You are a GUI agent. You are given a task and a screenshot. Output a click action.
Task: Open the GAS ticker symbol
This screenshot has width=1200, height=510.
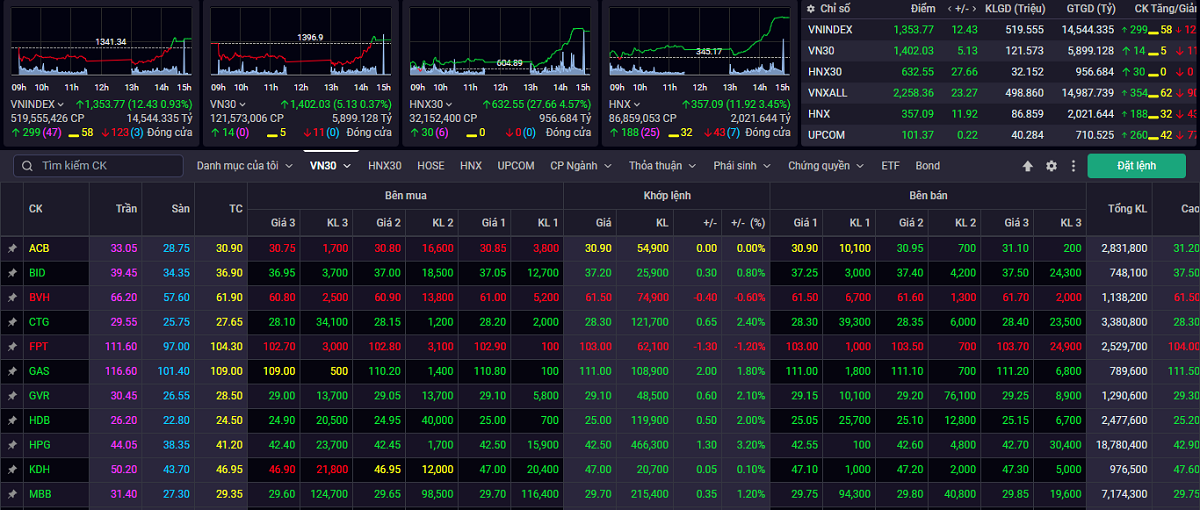point(39,370)
